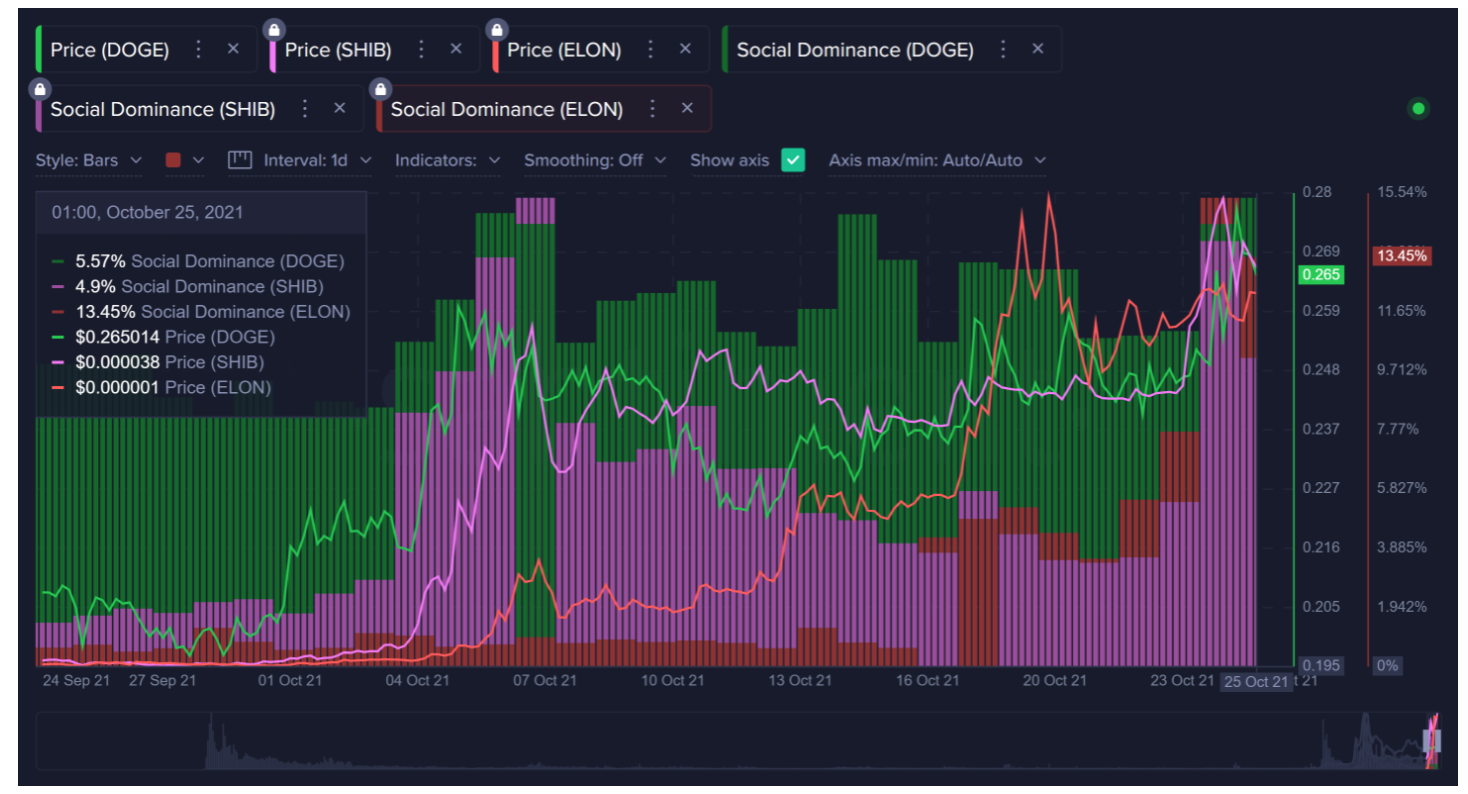Click the 01 Oct 21 axis date
Viewport: 1468px width, 794px height.
tap(291, 681)
